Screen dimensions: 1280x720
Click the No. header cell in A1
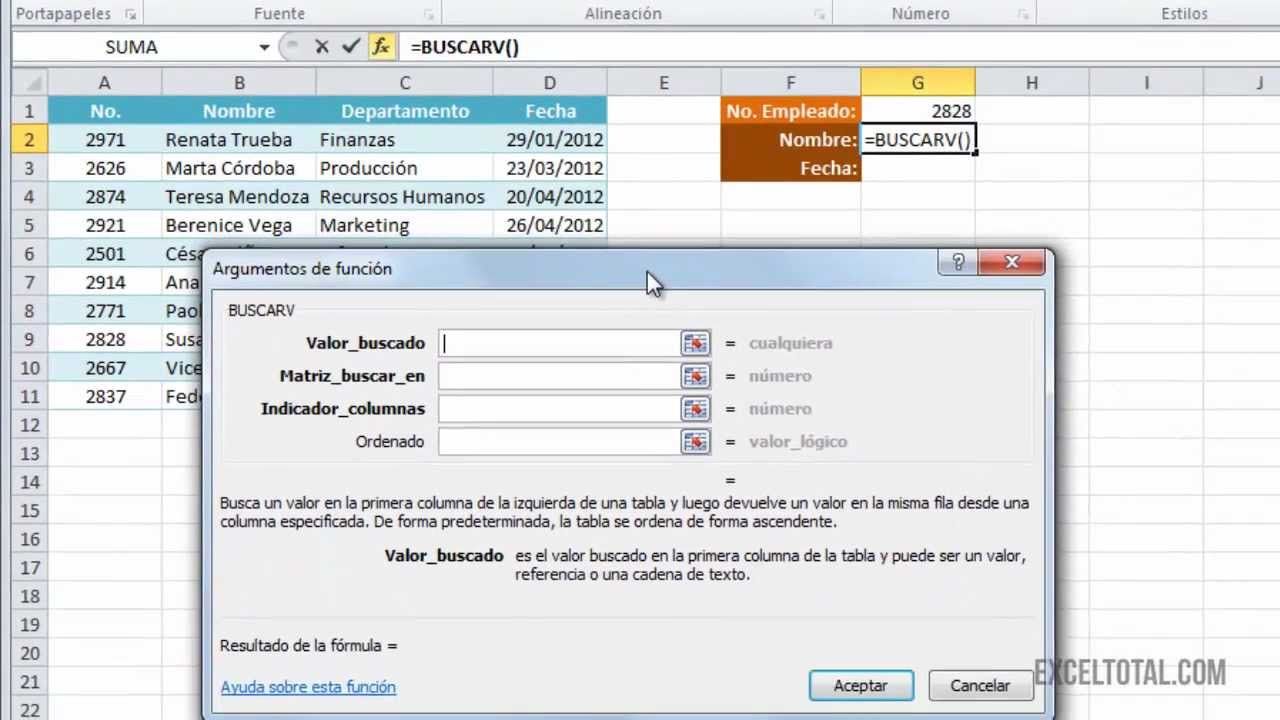click(104, 111)
